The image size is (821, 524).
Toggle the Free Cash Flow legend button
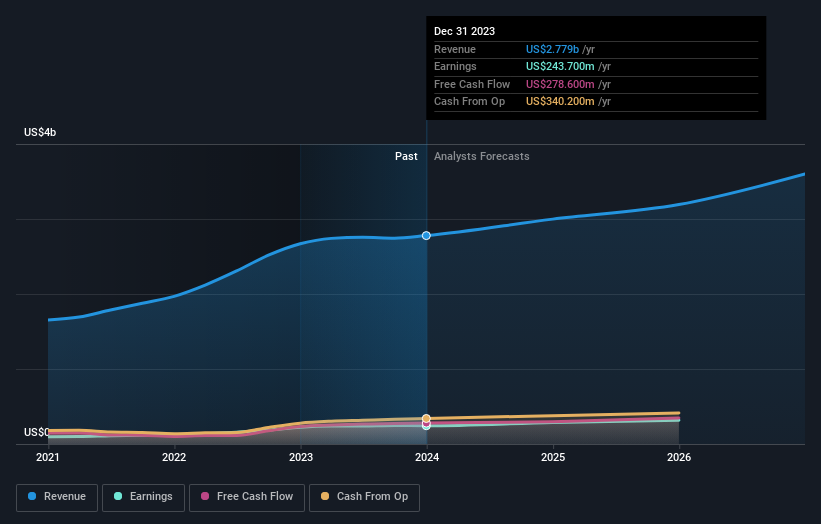[247, 497]
